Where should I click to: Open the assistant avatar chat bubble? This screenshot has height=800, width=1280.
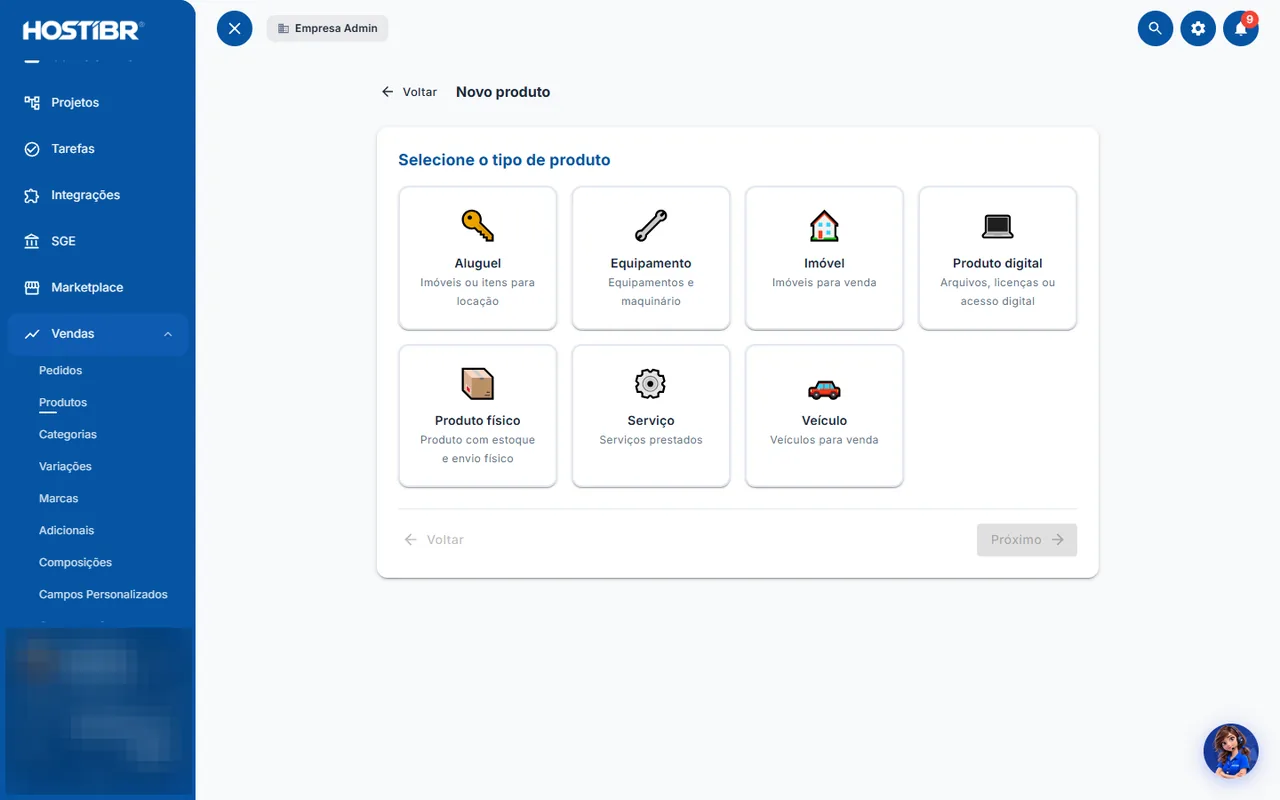1231,751
